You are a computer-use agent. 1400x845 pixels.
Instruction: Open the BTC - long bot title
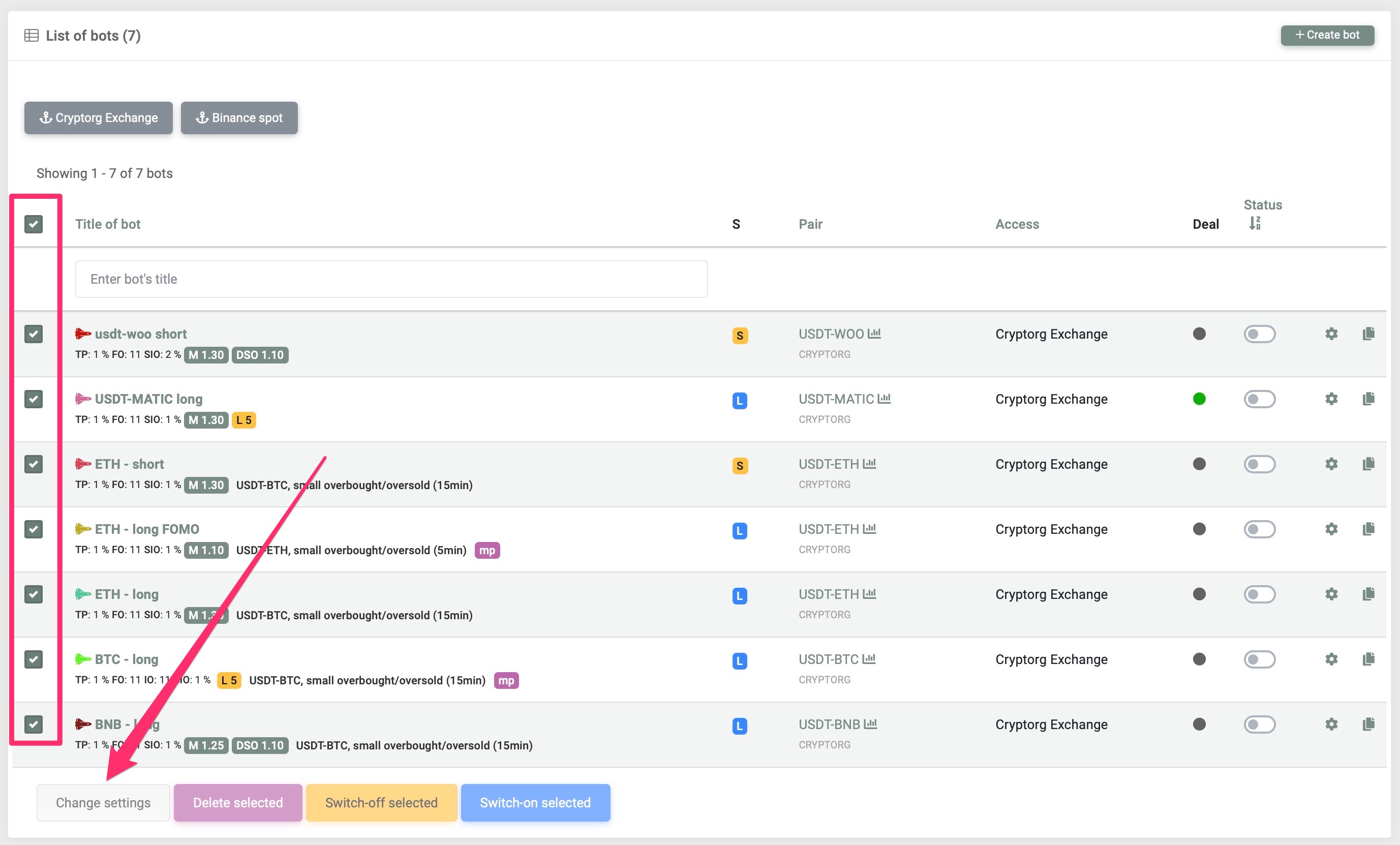126,659
